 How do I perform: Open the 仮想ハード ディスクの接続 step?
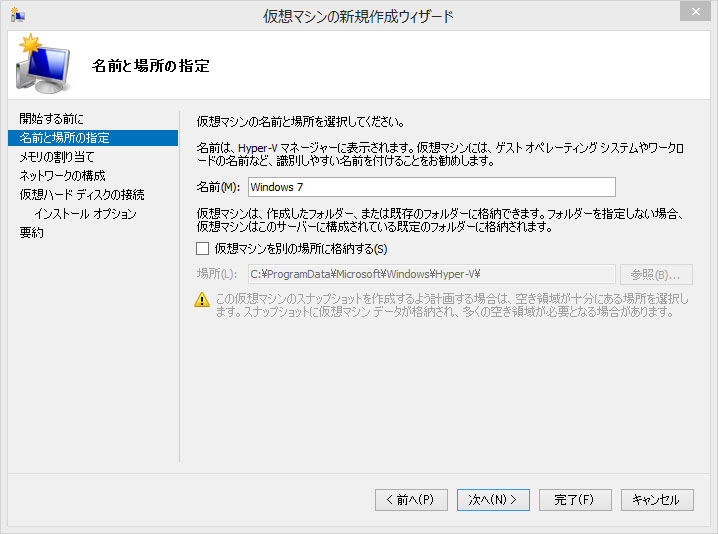point(82,195)
